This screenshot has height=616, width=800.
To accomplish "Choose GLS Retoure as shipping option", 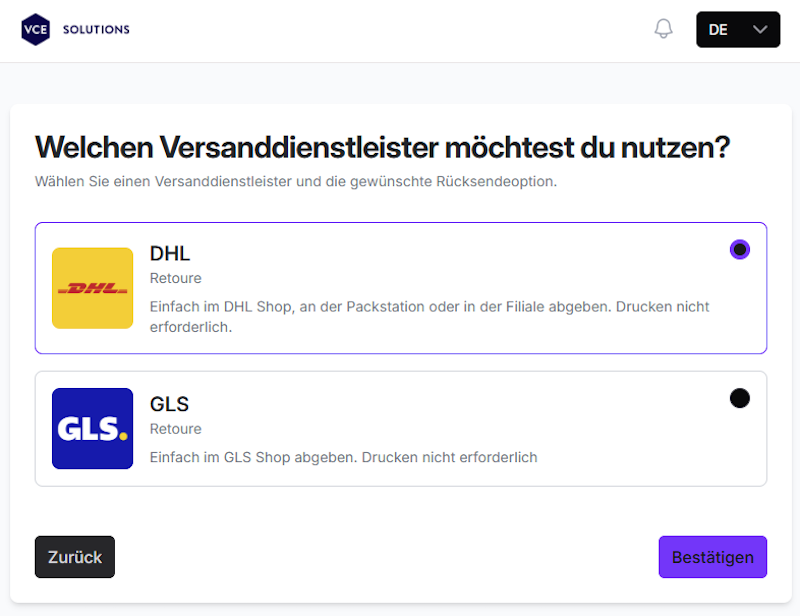I will coord(400,428).
